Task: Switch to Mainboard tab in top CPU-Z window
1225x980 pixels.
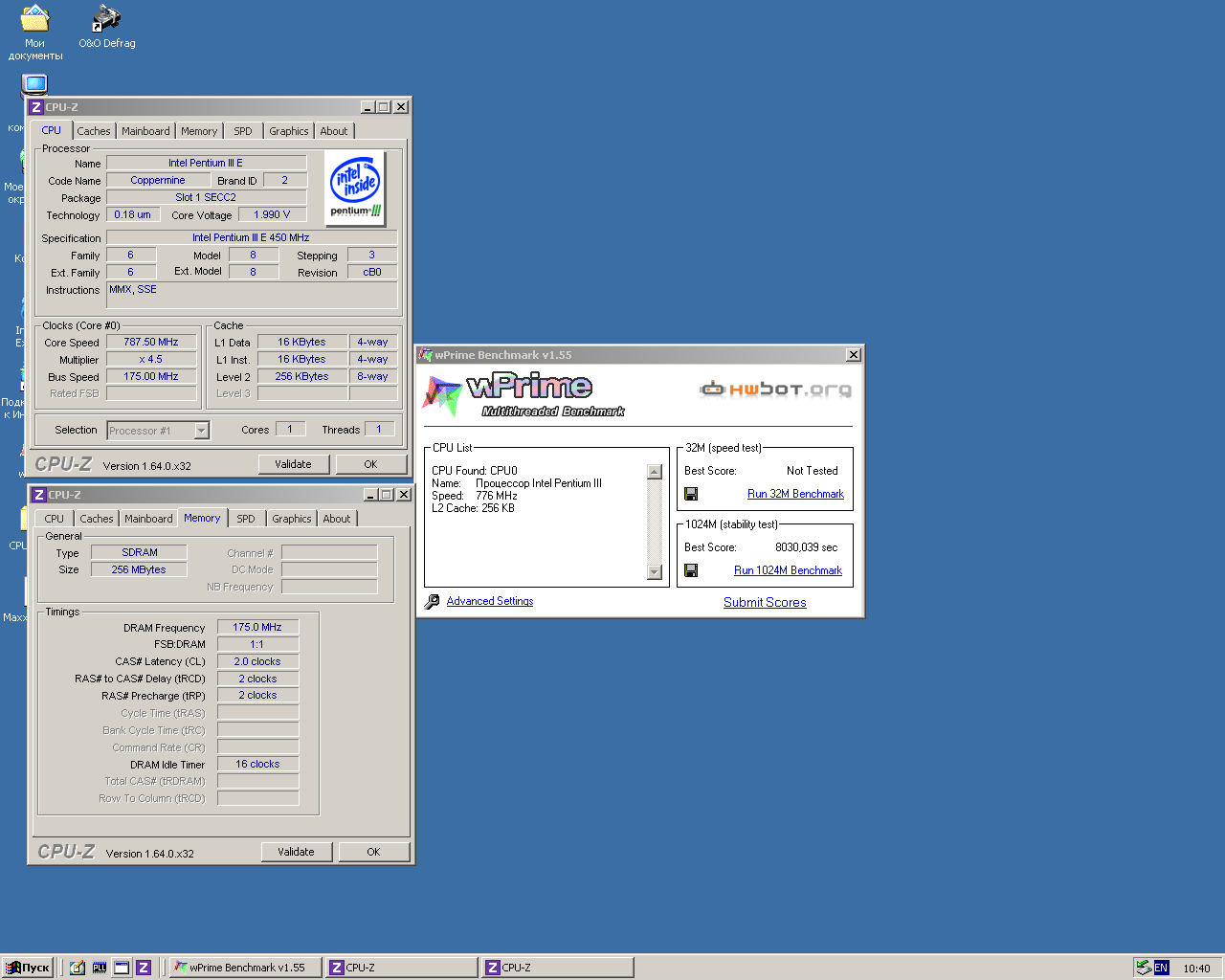Action: (x=145, y=131)
